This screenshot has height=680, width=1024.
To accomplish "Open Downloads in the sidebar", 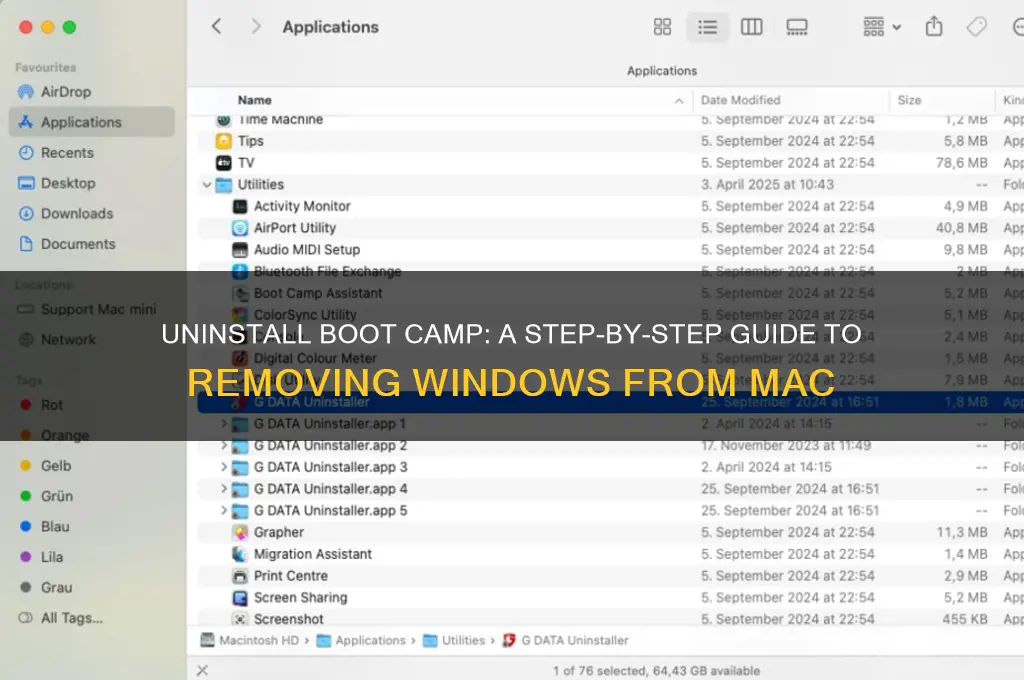I will (x=65, y=214).
